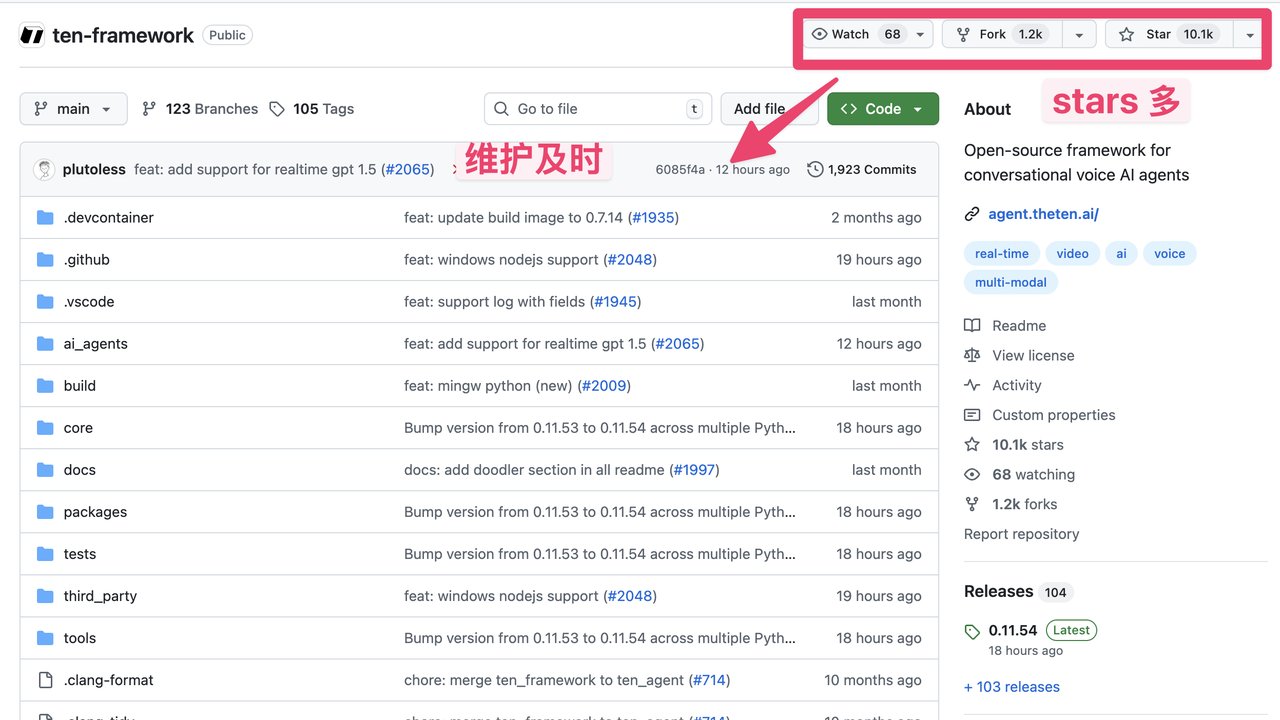This screenshot has height=720, width=1280.
Task: Click the license scale icon
Action: point(972,355)
